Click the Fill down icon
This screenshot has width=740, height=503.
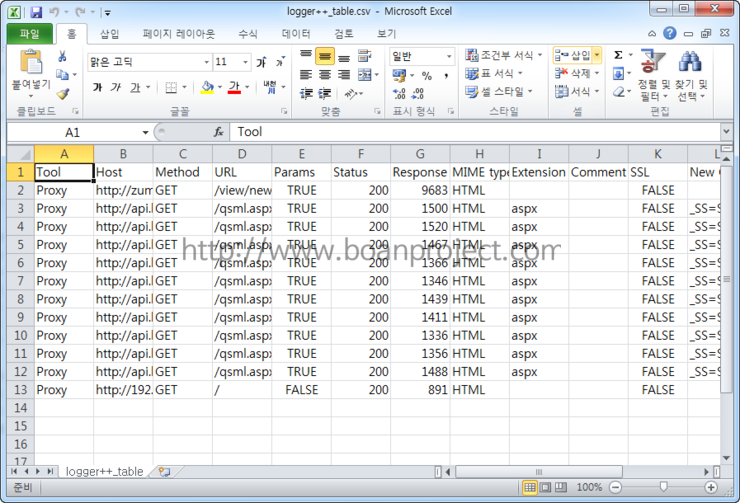[x=618, y=73]
